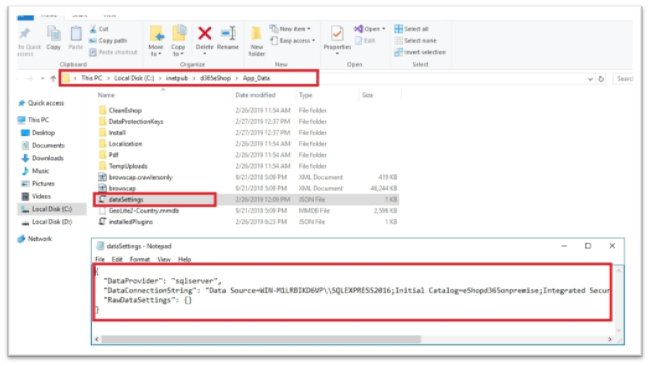Select the TempUploads folder

tap(124, 166)
